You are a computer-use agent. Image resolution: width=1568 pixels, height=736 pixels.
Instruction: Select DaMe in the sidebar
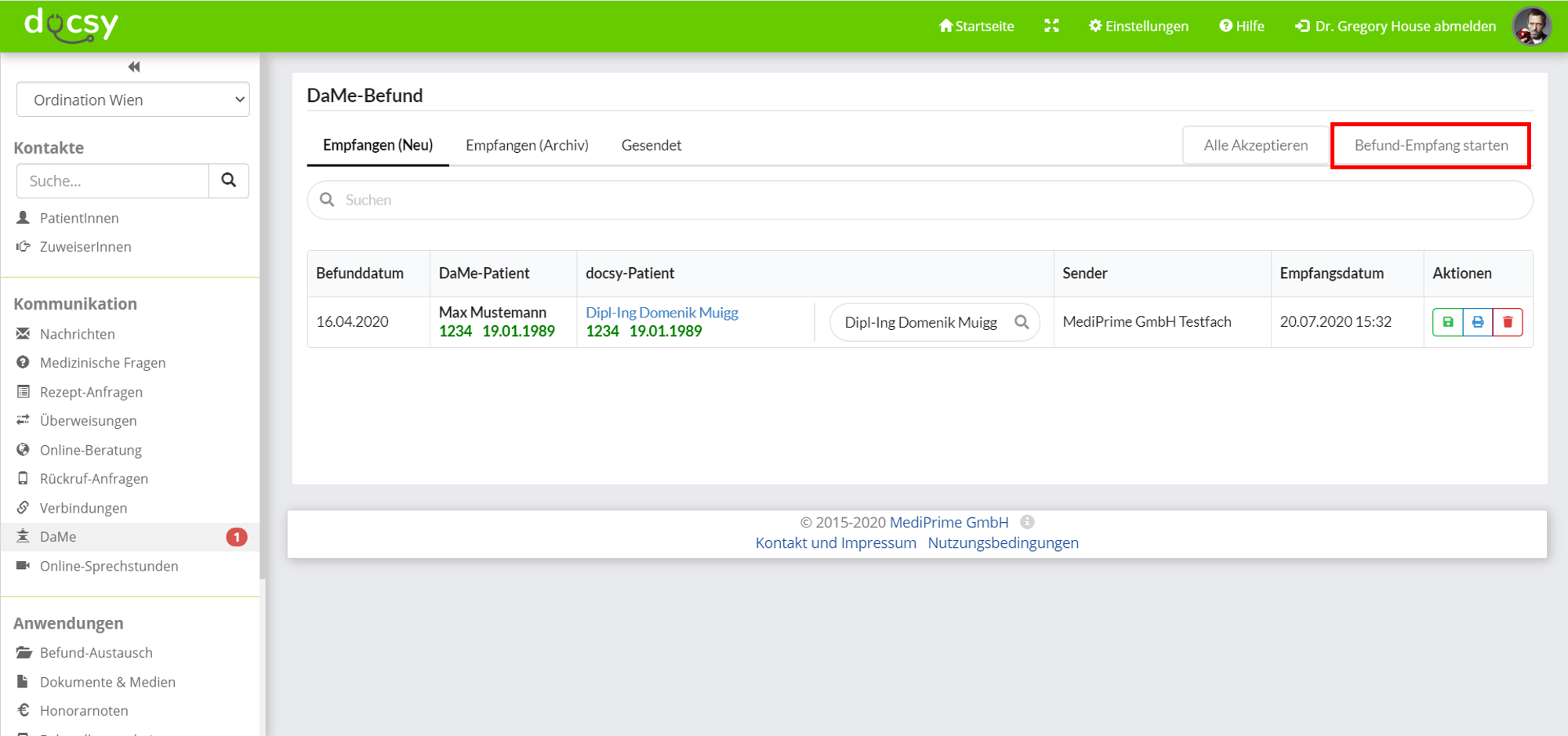click(x=130, y=537)
